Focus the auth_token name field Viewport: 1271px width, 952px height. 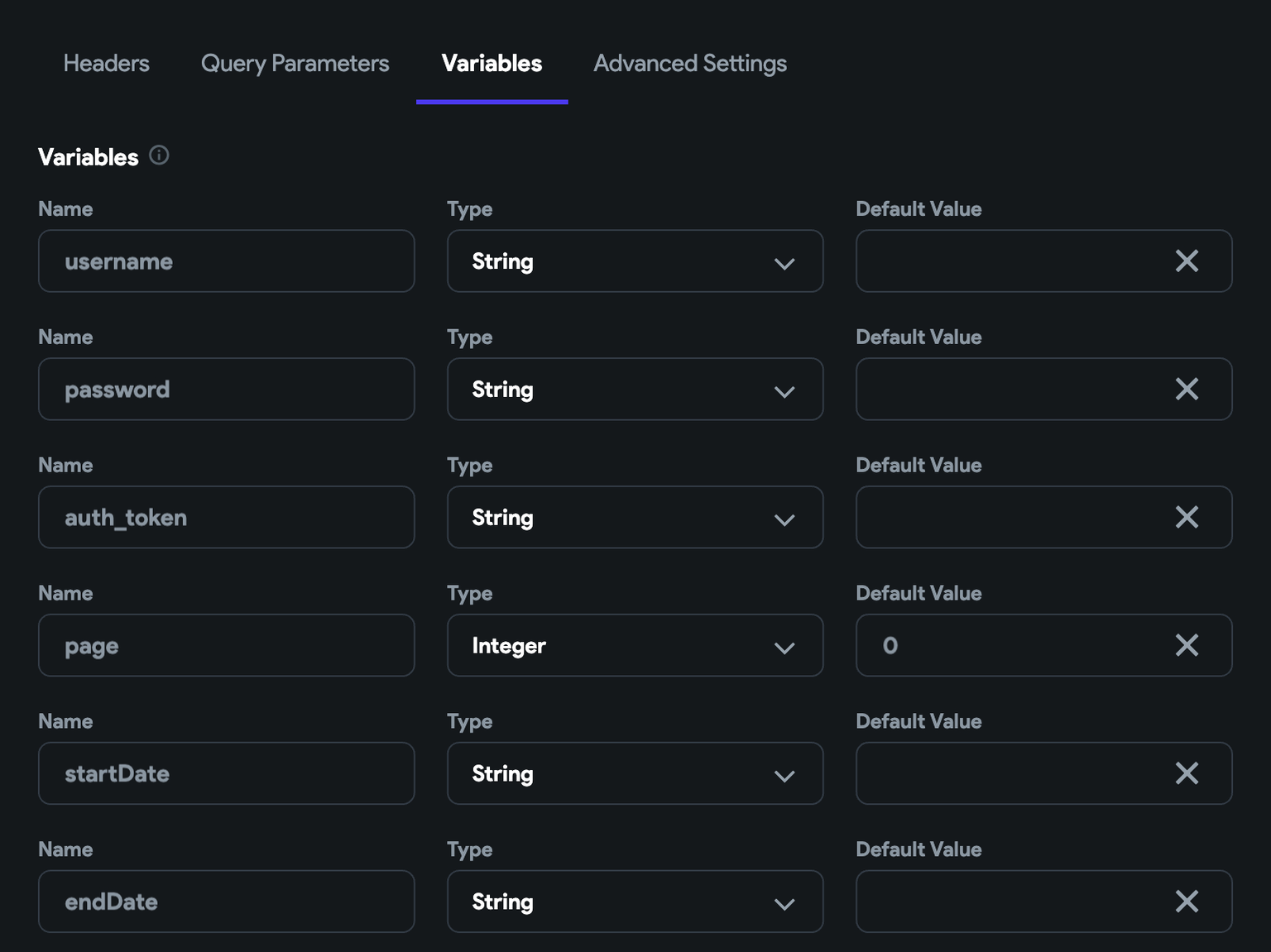coord(226,518)
